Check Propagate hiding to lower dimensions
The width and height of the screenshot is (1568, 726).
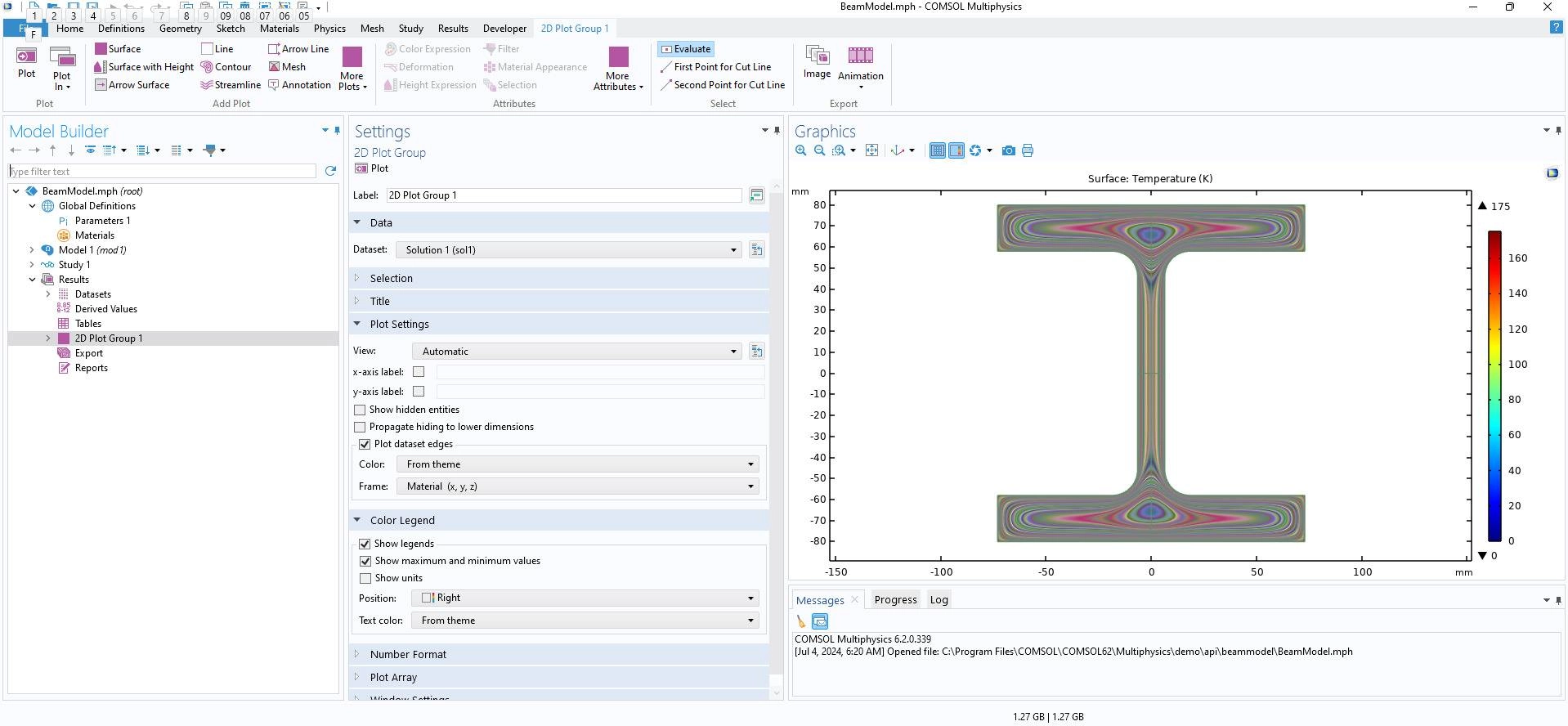coord(360,427)
